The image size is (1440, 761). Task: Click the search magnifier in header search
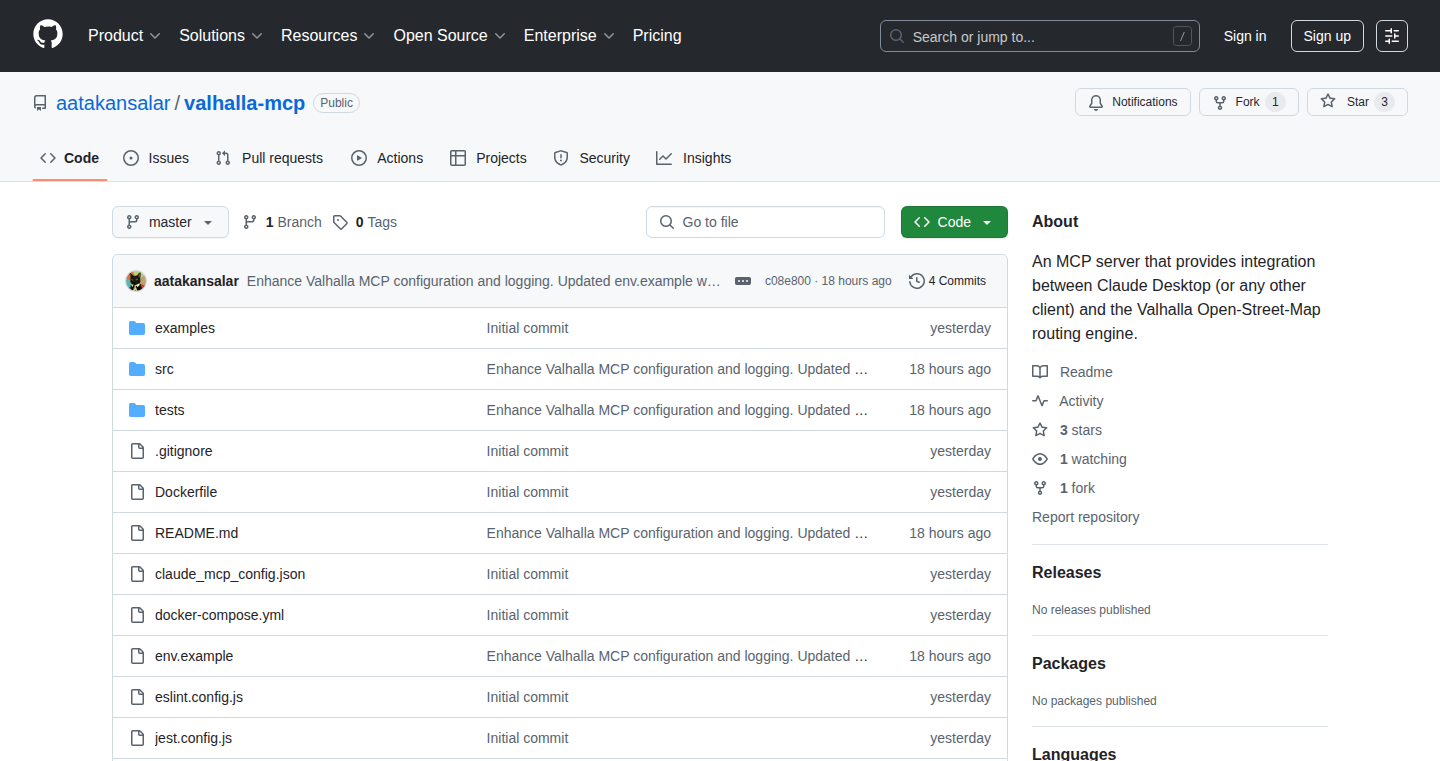pyautogui.click(x=897, y=37)
